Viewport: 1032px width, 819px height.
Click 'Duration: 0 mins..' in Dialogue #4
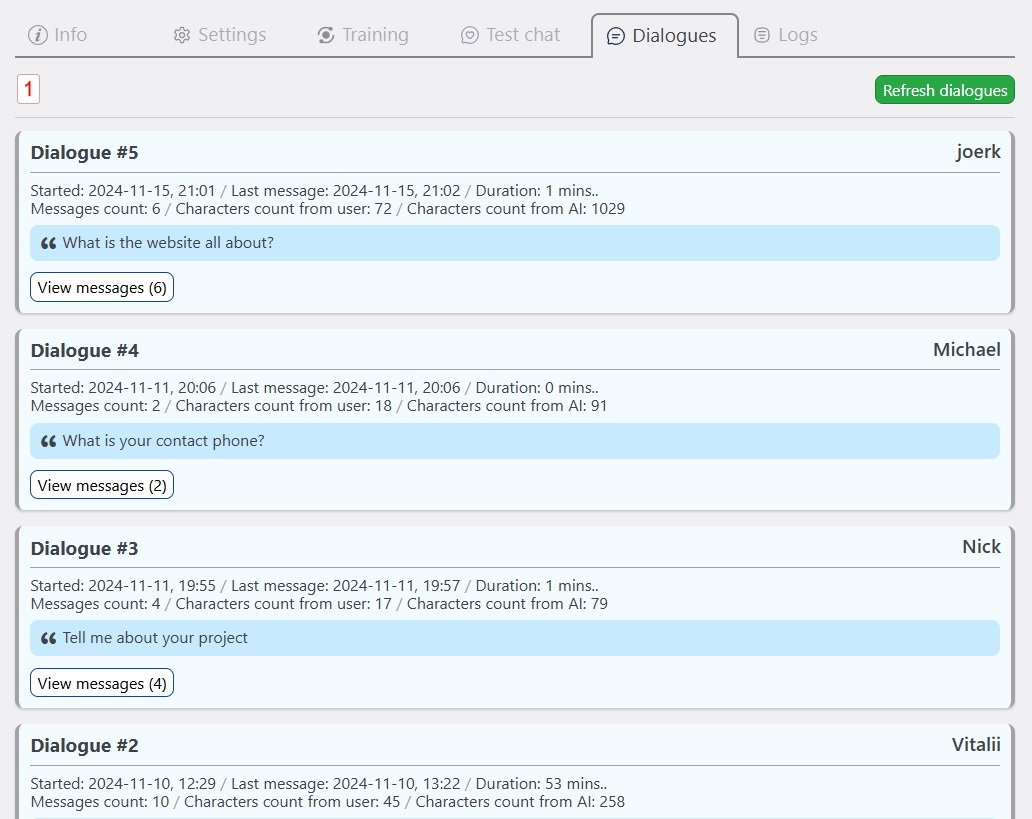click(537, 388)
